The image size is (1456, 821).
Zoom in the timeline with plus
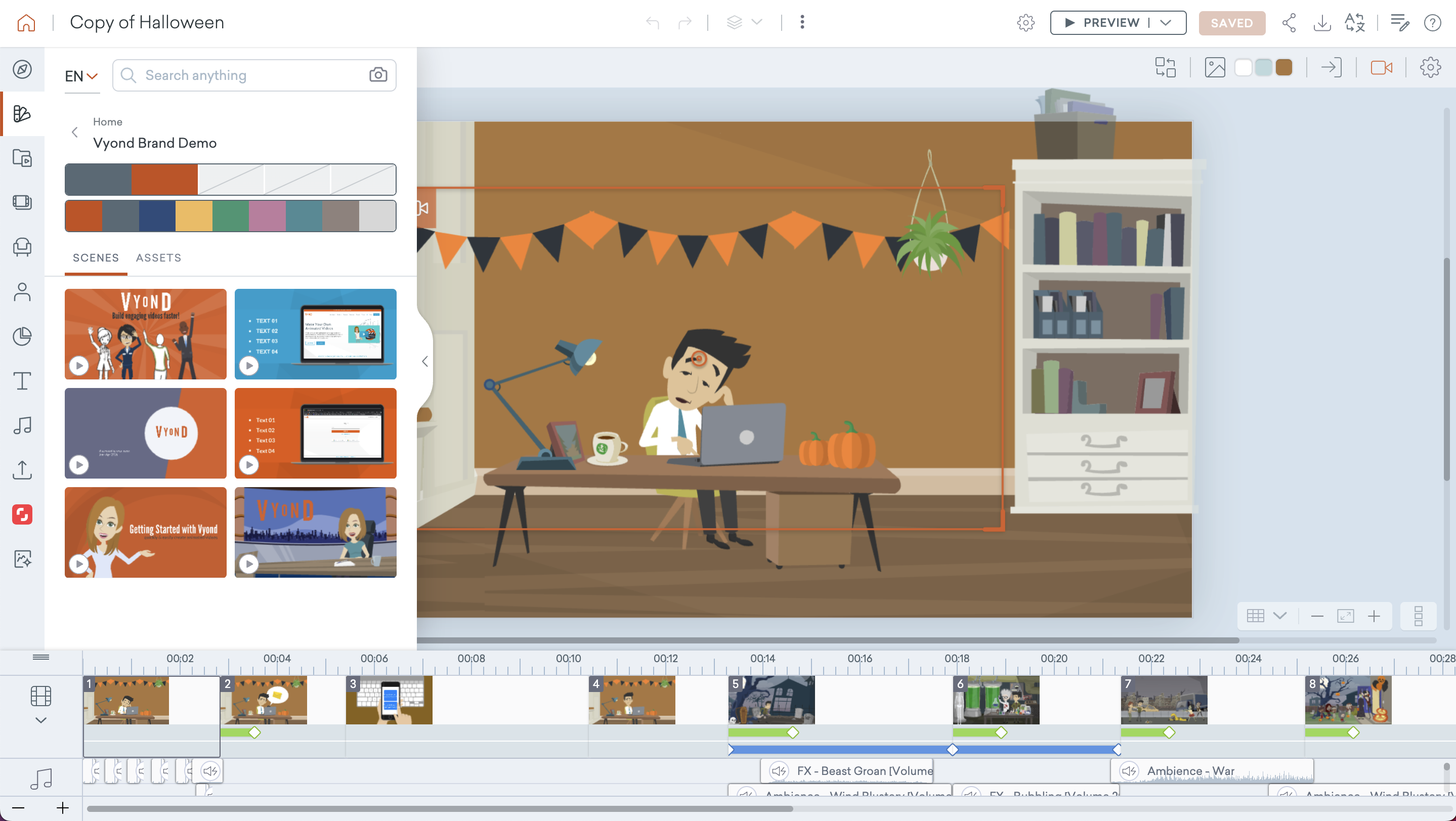pyautogui.click(x=62, y=808)
